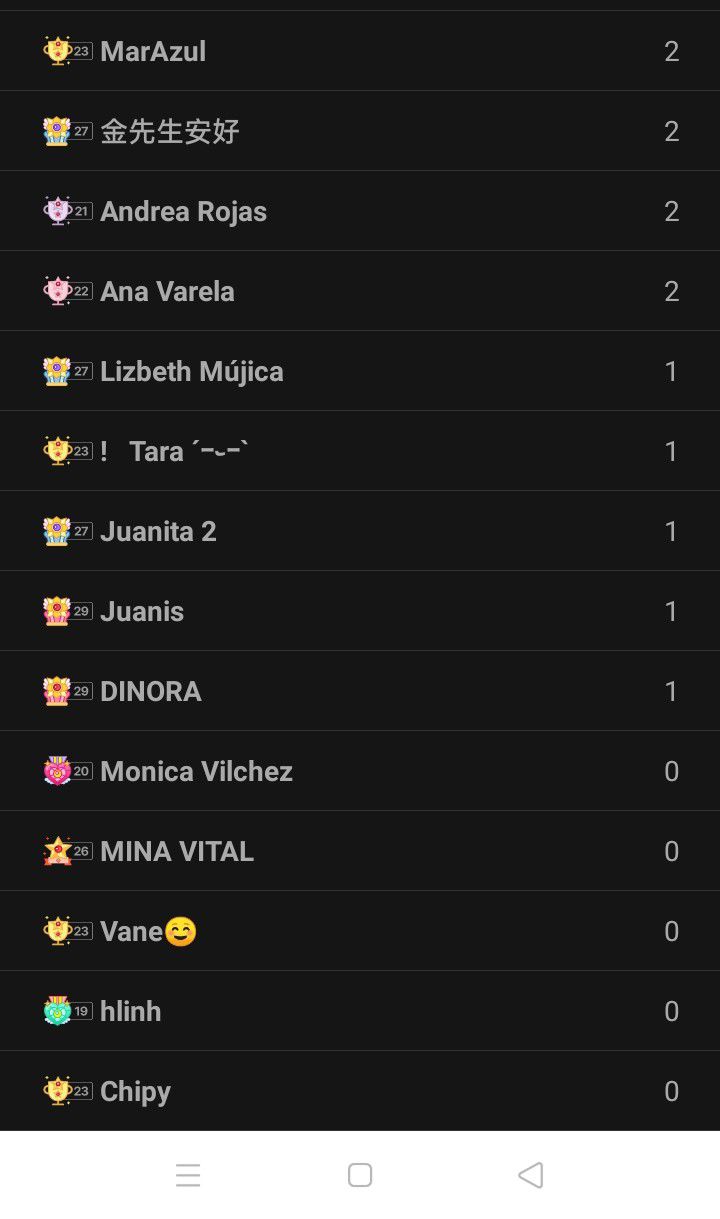The width and height of the screenshot is (720, 1219).
Task: Select the Tara user row name
Action: (175, 451)
